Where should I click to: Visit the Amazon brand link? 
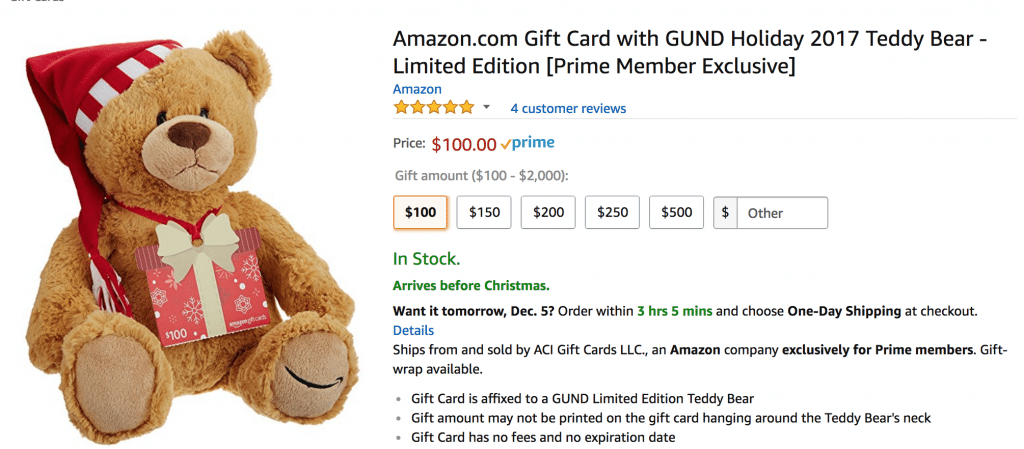click(417, 89)
